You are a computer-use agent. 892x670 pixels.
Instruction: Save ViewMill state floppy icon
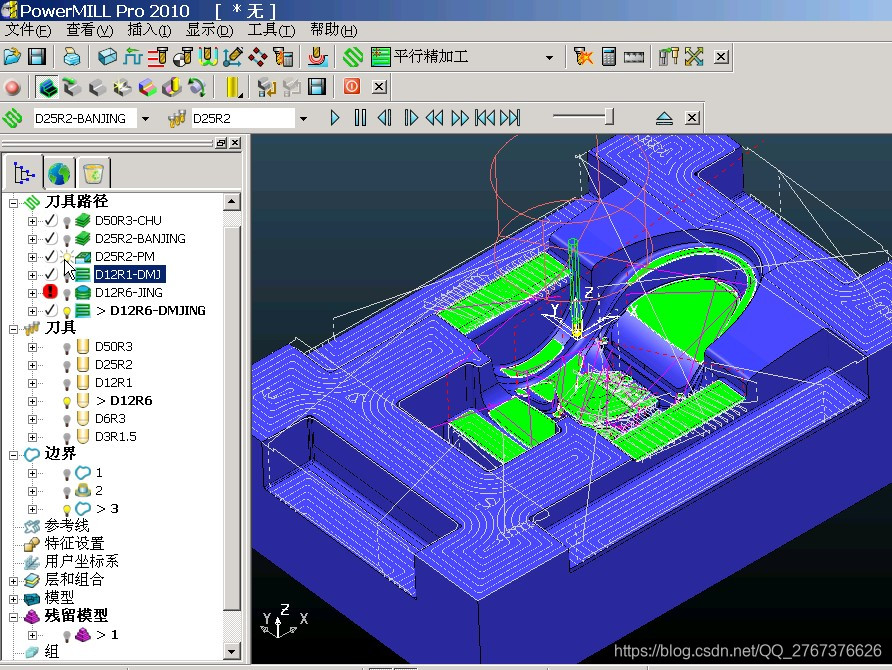(317, 87)
